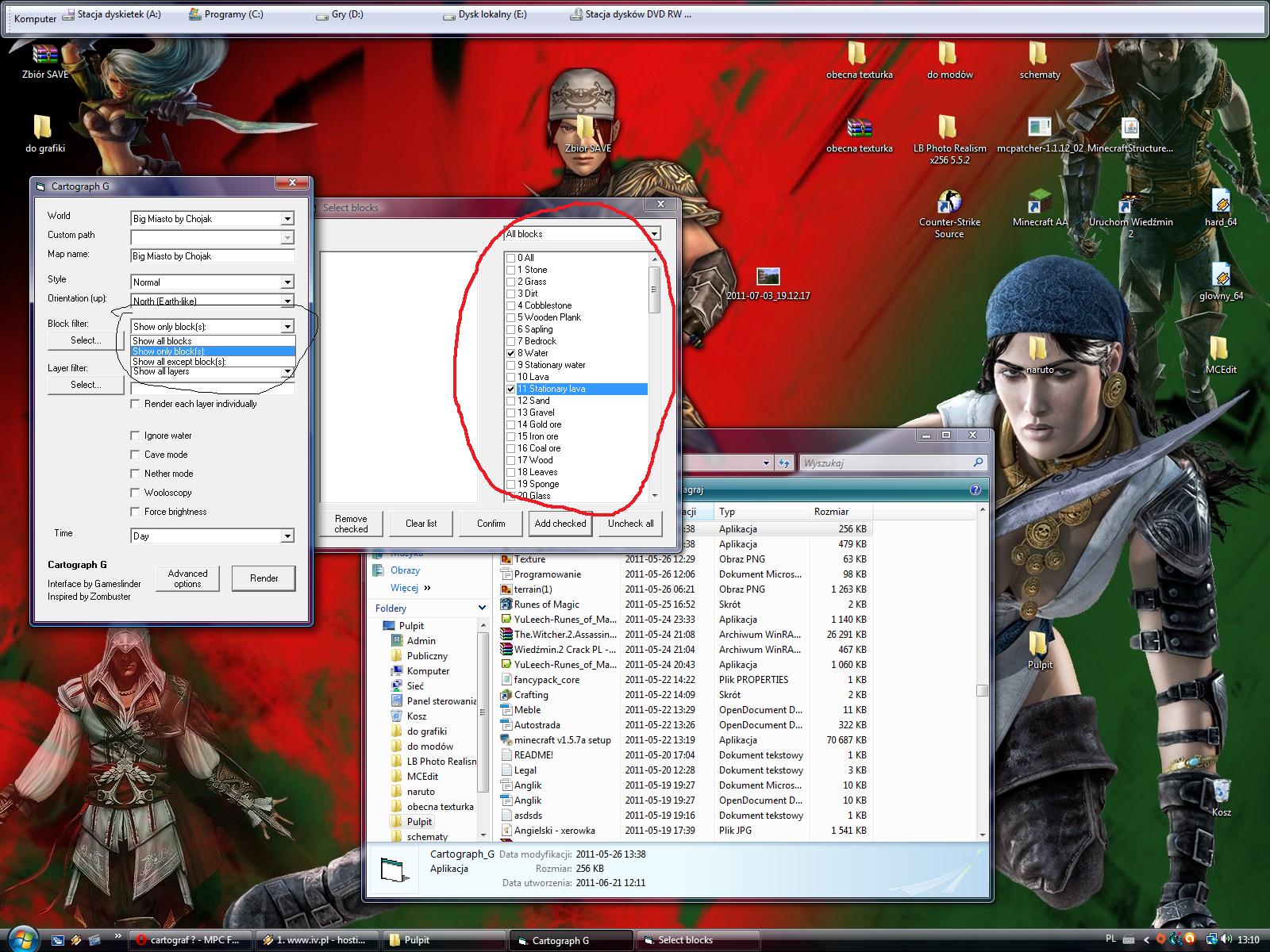Enable the Wooloscopy checkbox
Screen dimensions: 1270x952
click(136, 493)
